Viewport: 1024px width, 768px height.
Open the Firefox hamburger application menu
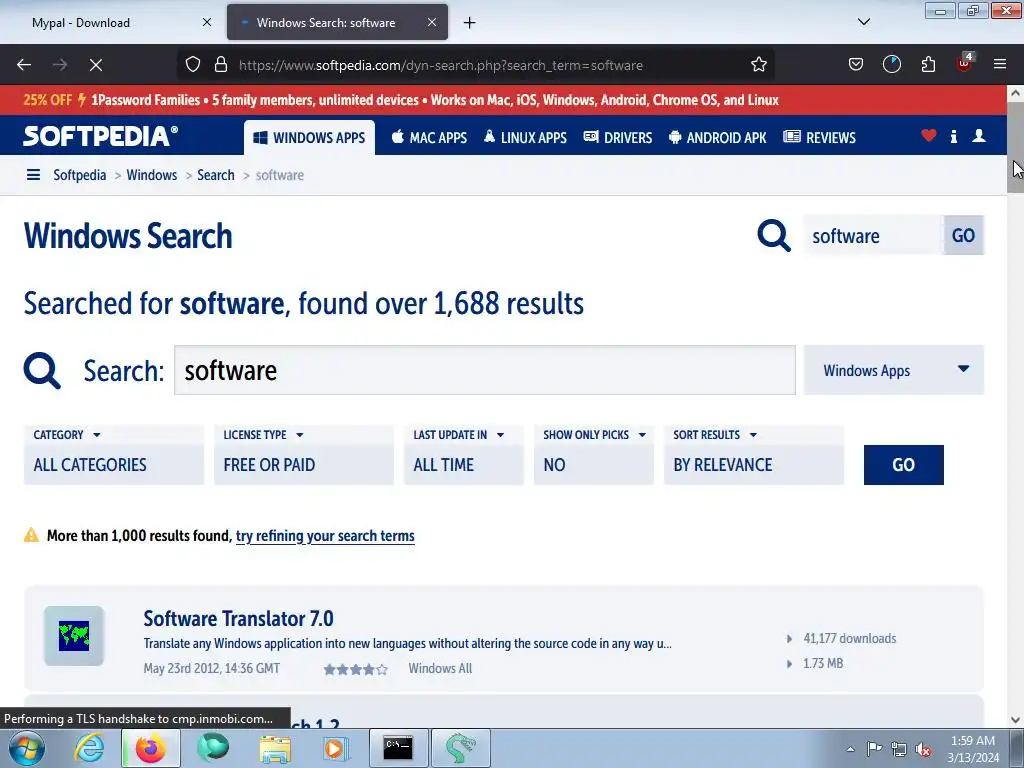tap(1000, 64)
